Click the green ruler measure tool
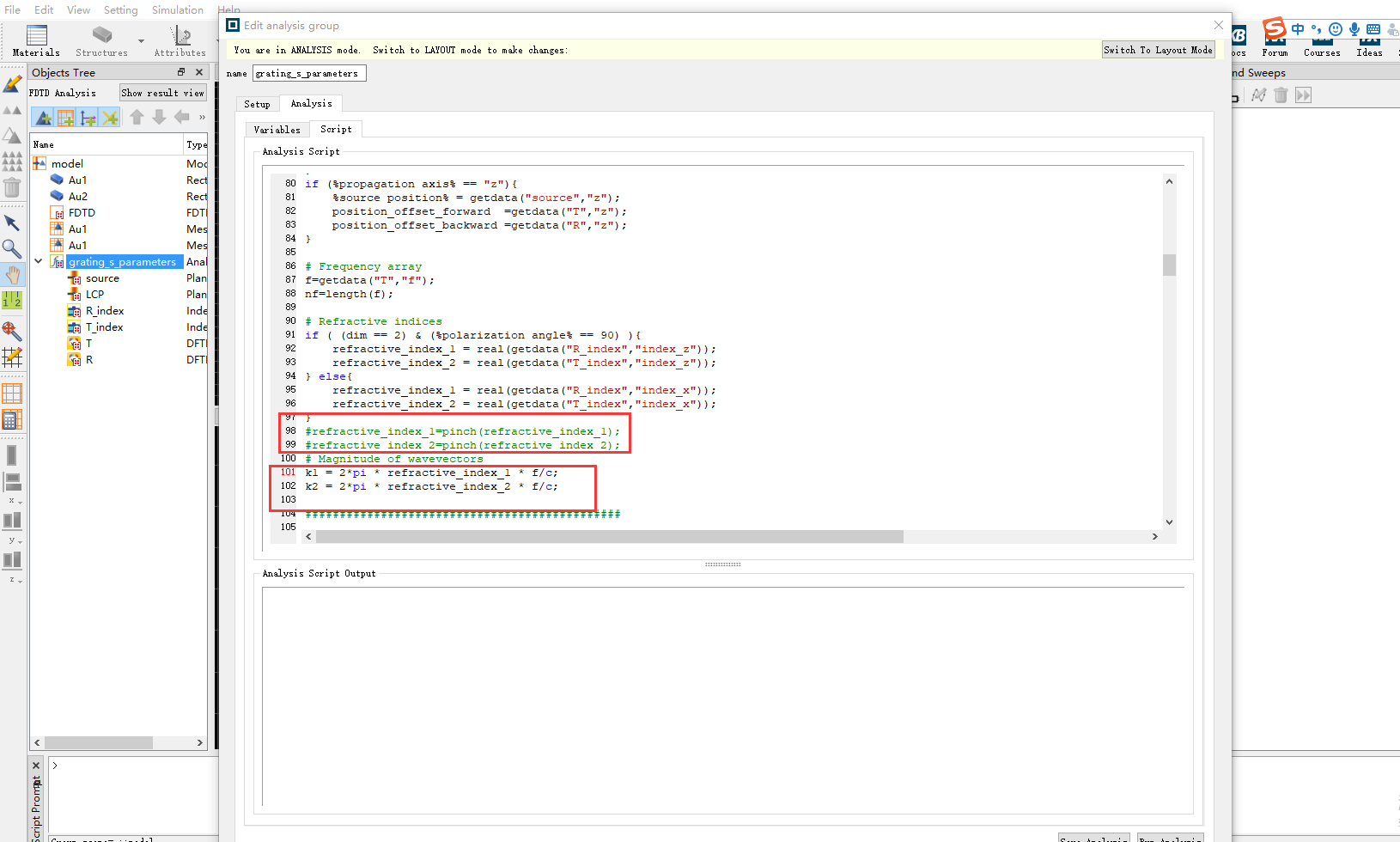 (x=12, y=301)
